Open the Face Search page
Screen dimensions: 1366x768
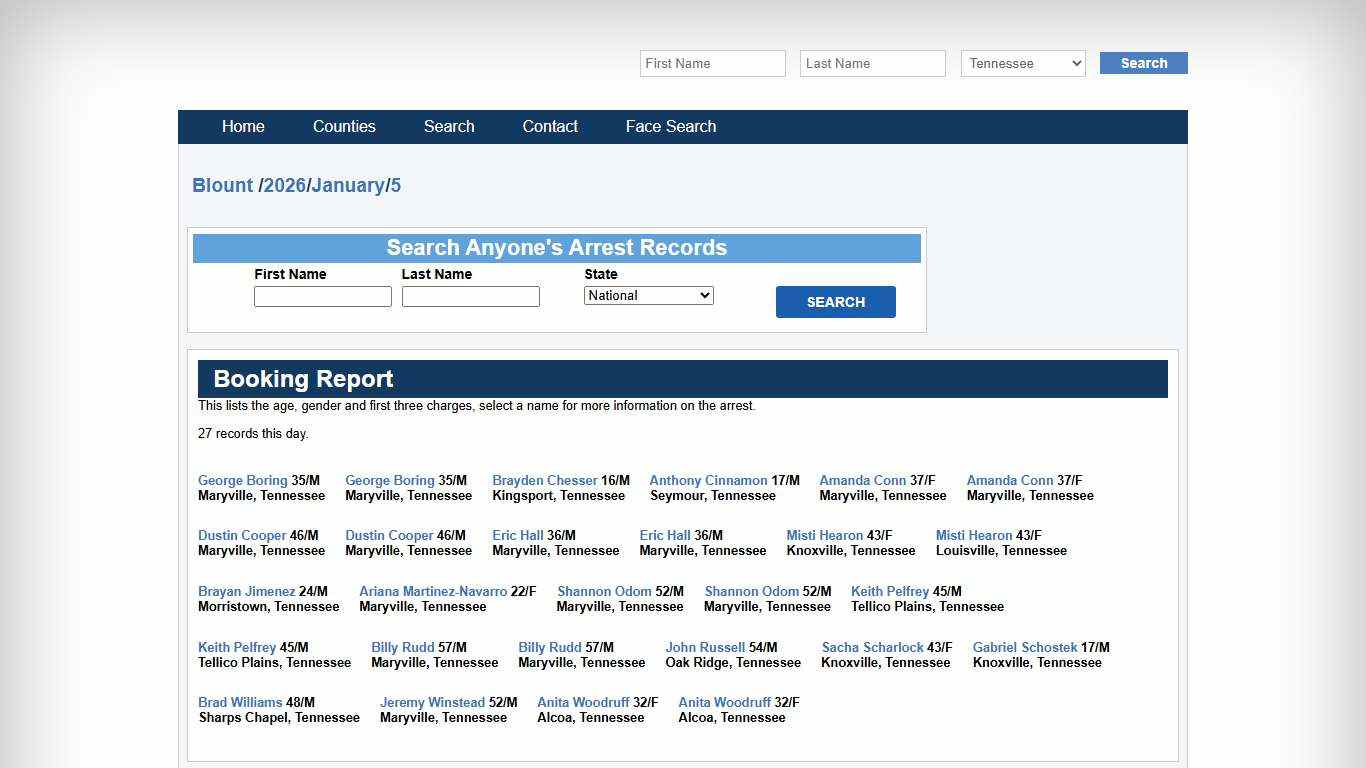[x=670, y=127]
